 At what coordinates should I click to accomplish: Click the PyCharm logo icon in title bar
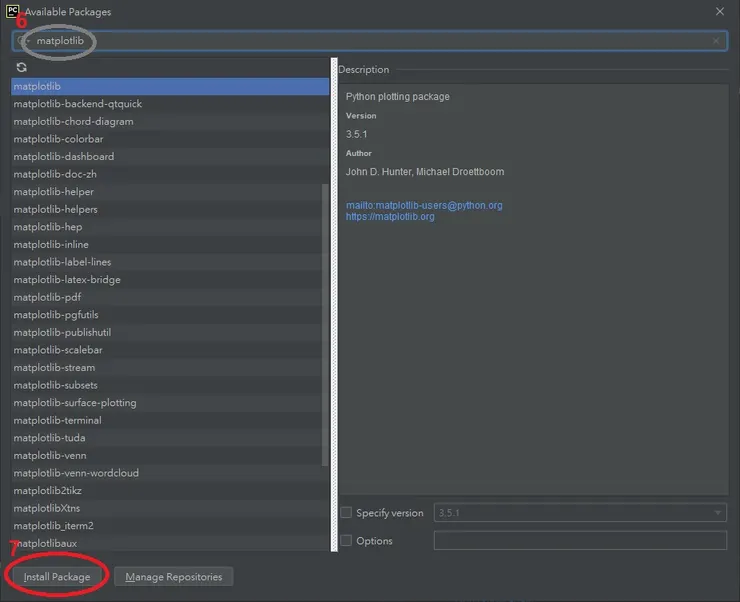12,11
